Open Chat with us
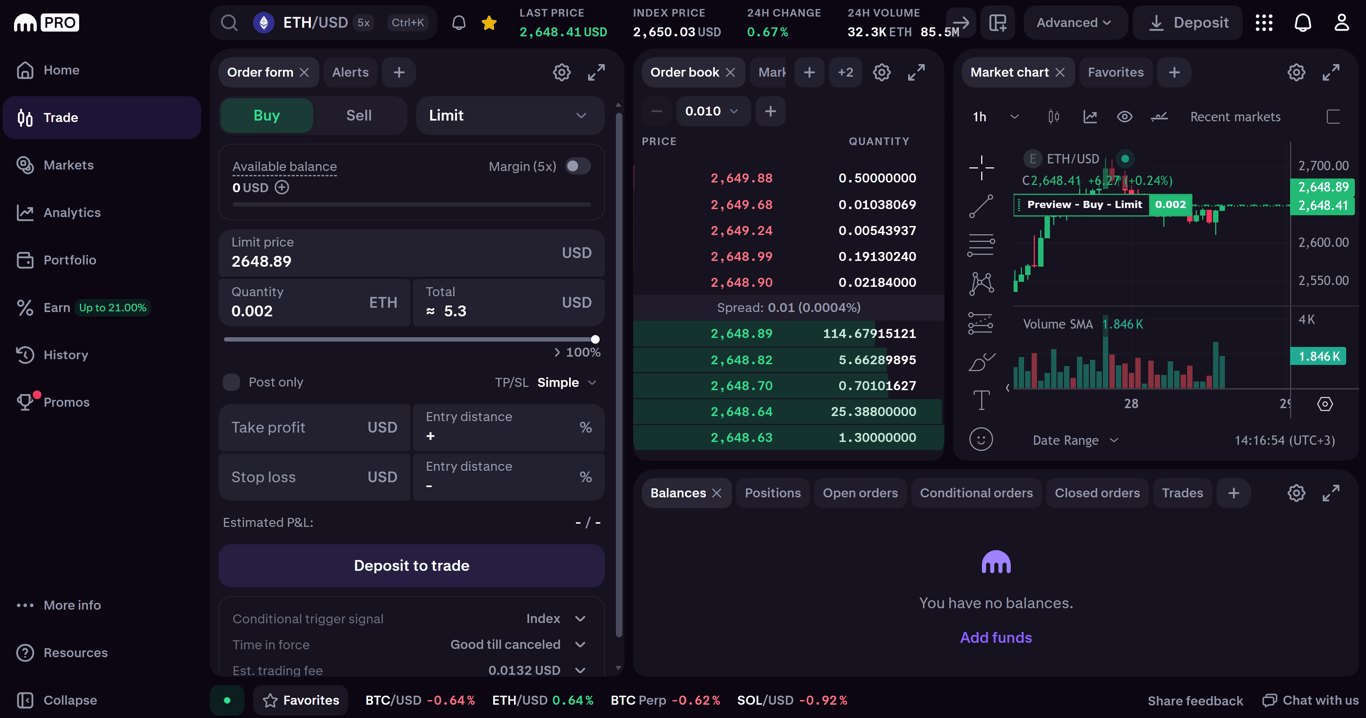 (x=1311, y=700)
